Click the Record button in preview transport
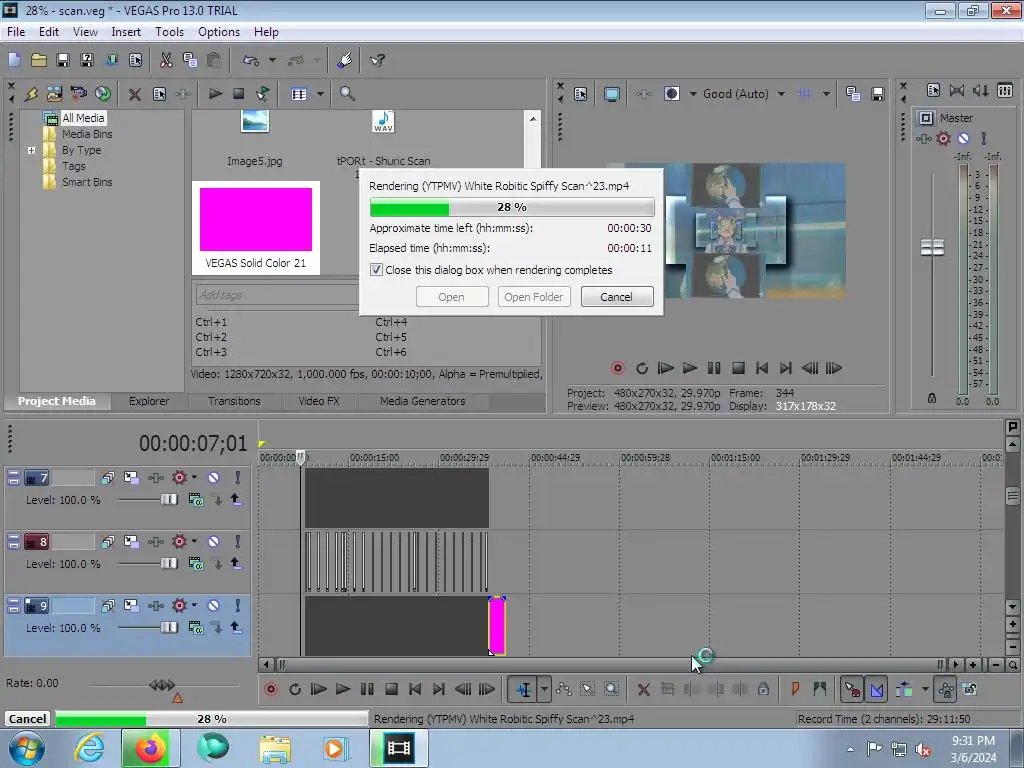 click(617, 368)
